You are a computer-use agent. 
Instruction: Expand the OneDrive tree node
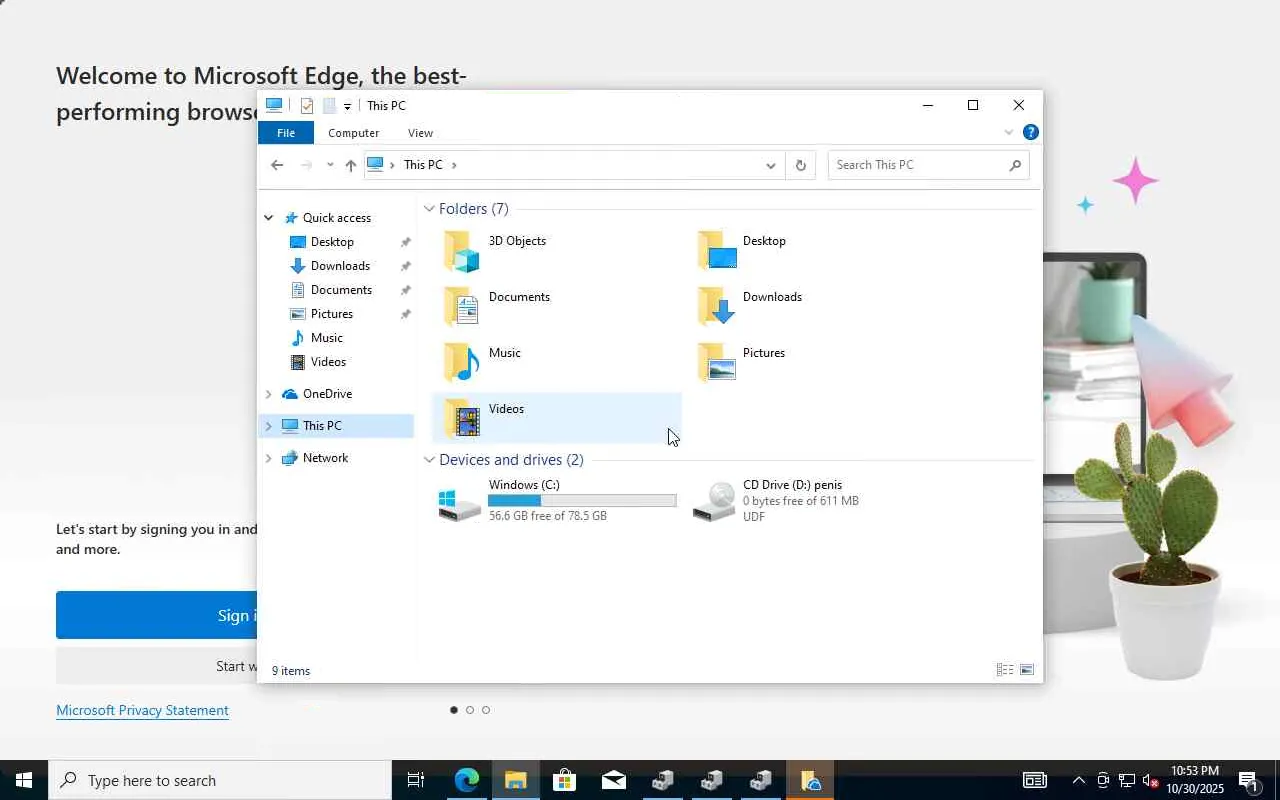pyautogui.click(x=268, y=394)
